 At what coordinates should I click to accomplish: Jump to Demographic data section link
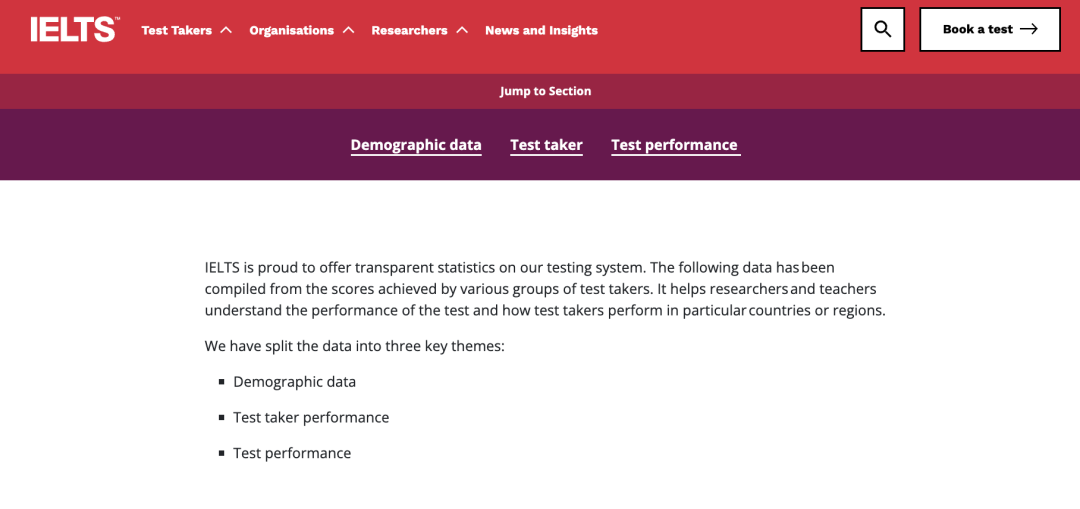416,145
